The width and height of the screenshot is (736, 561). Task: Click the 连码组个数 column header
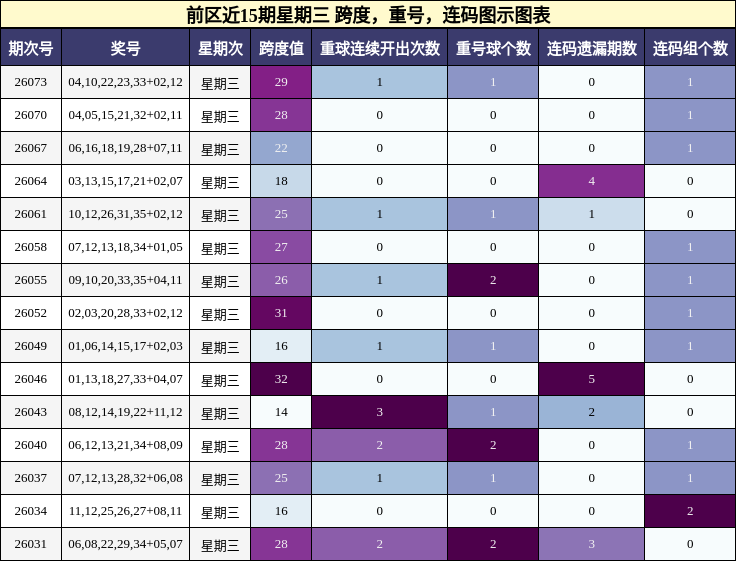pos(690,48)
